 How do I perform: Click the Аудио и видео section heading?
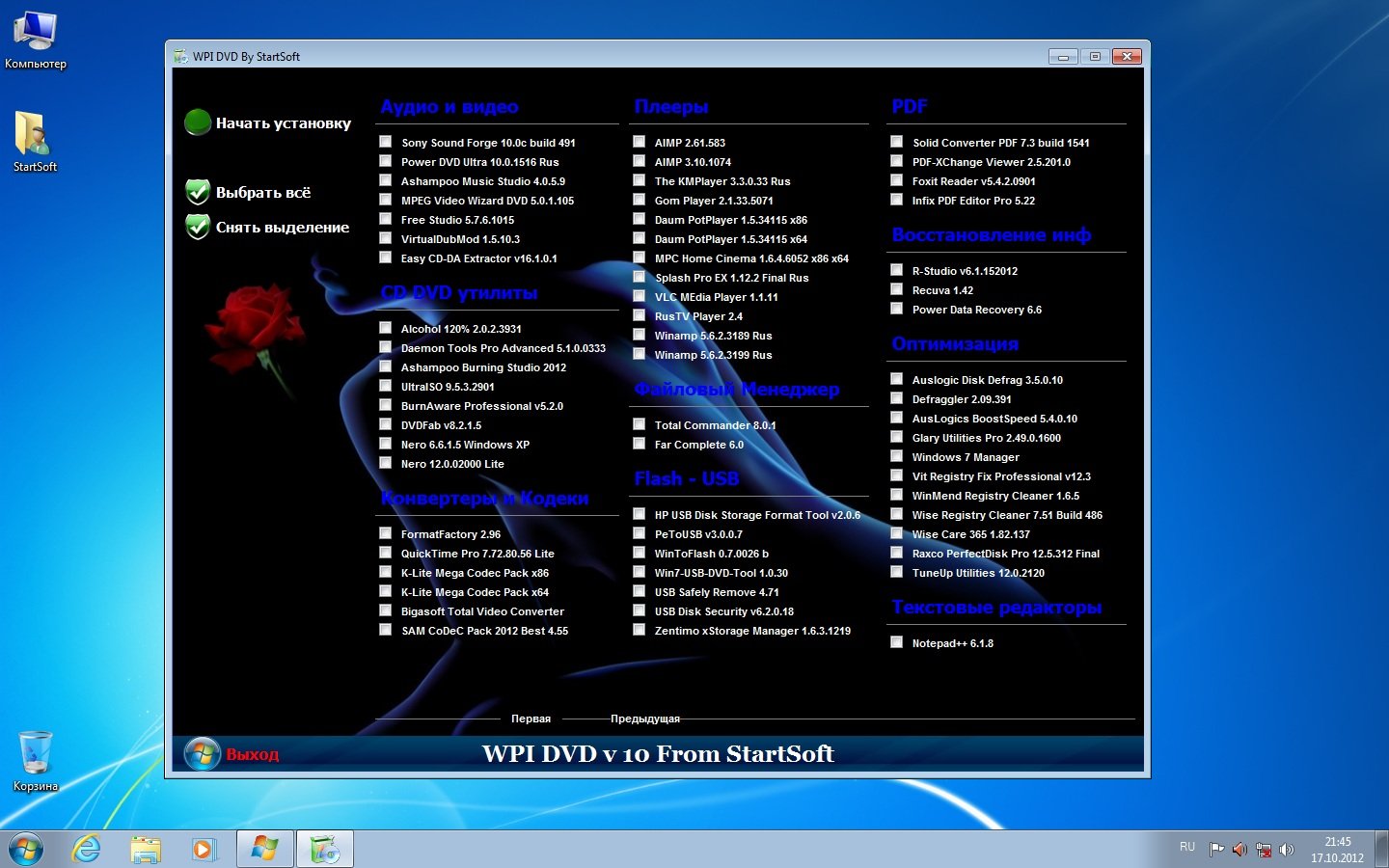tap(449, 107)
